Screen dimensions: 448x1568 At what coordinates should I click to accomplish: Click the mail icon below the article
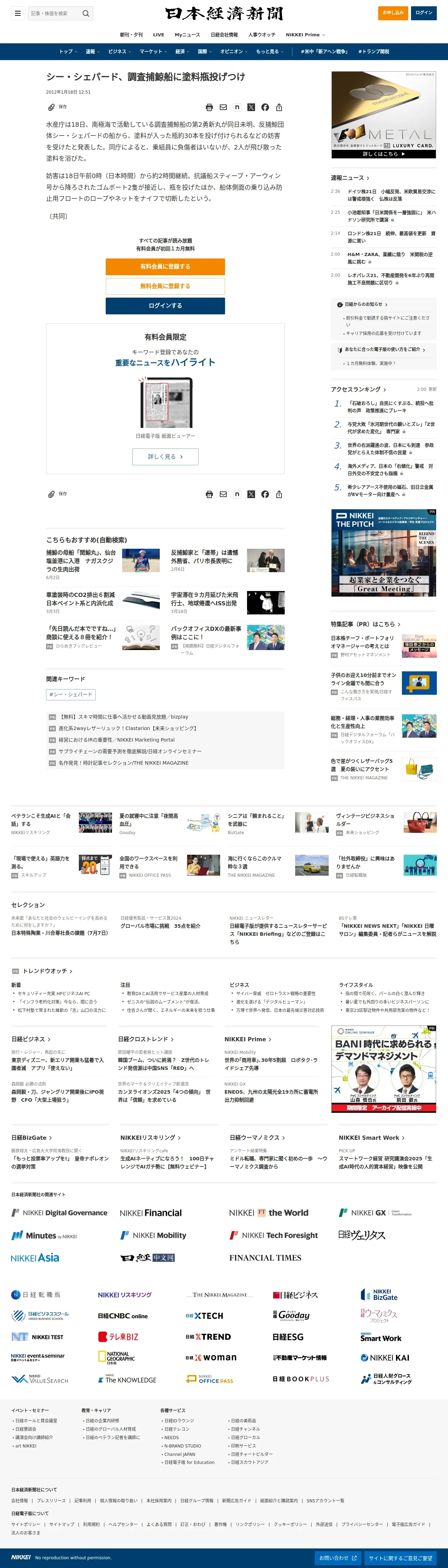tap(223, 494)
